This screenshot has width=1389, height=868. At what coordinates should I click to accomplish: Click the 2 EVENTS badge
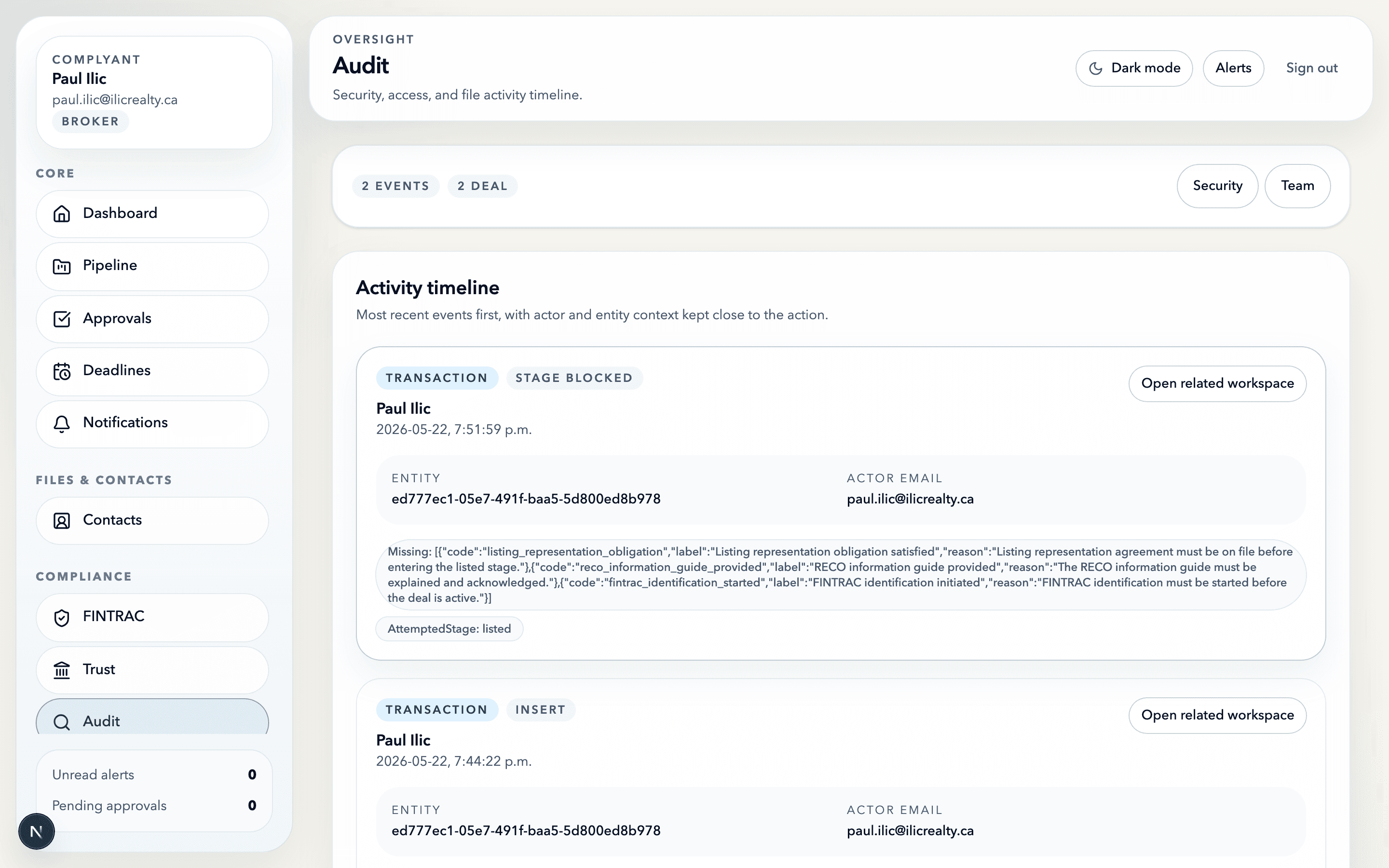coord(395,186)
